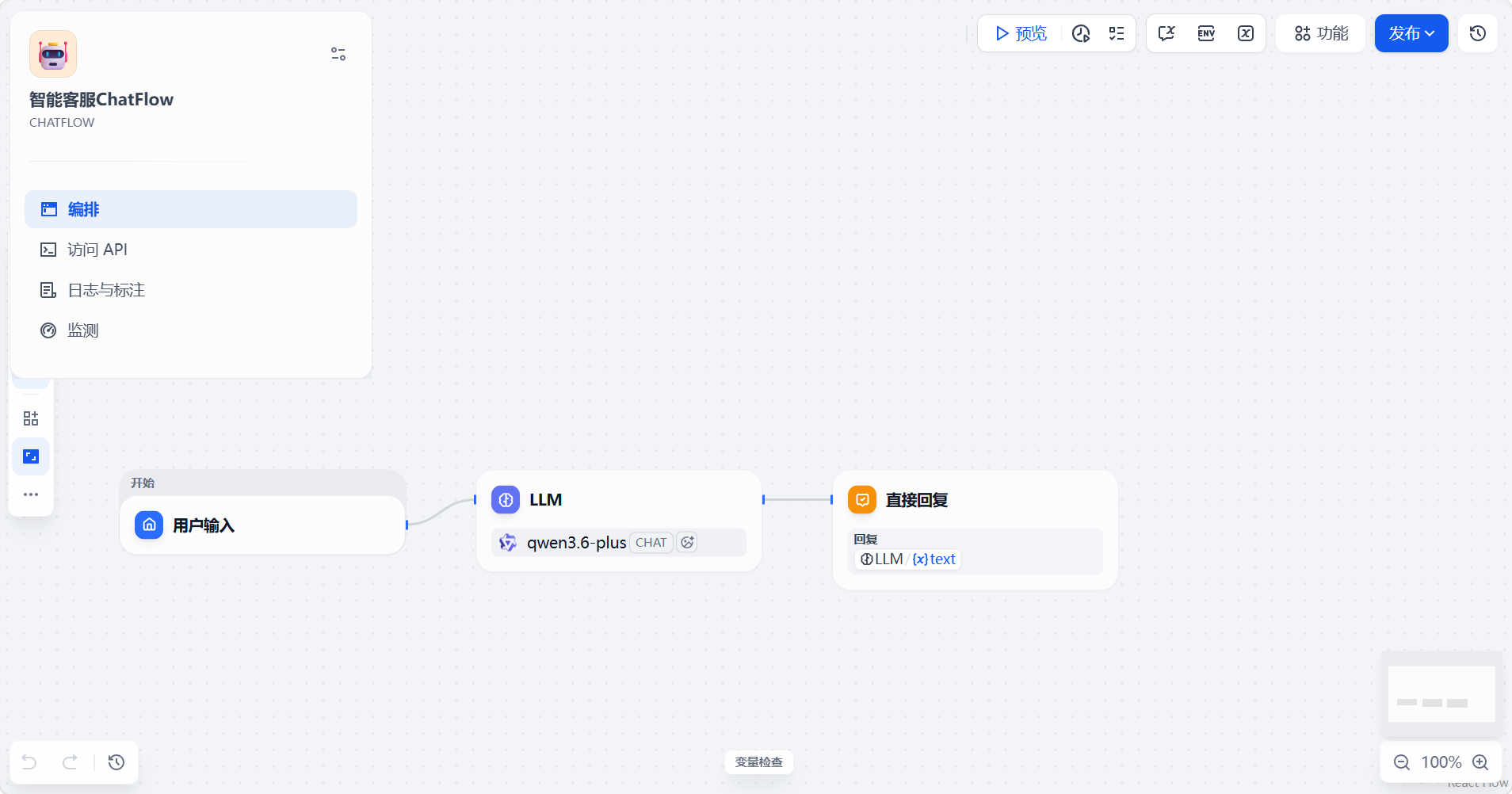Open the qwen3.6-plus model selector
The width and height of the screenshot is (1512, 794).
point(619,543)
